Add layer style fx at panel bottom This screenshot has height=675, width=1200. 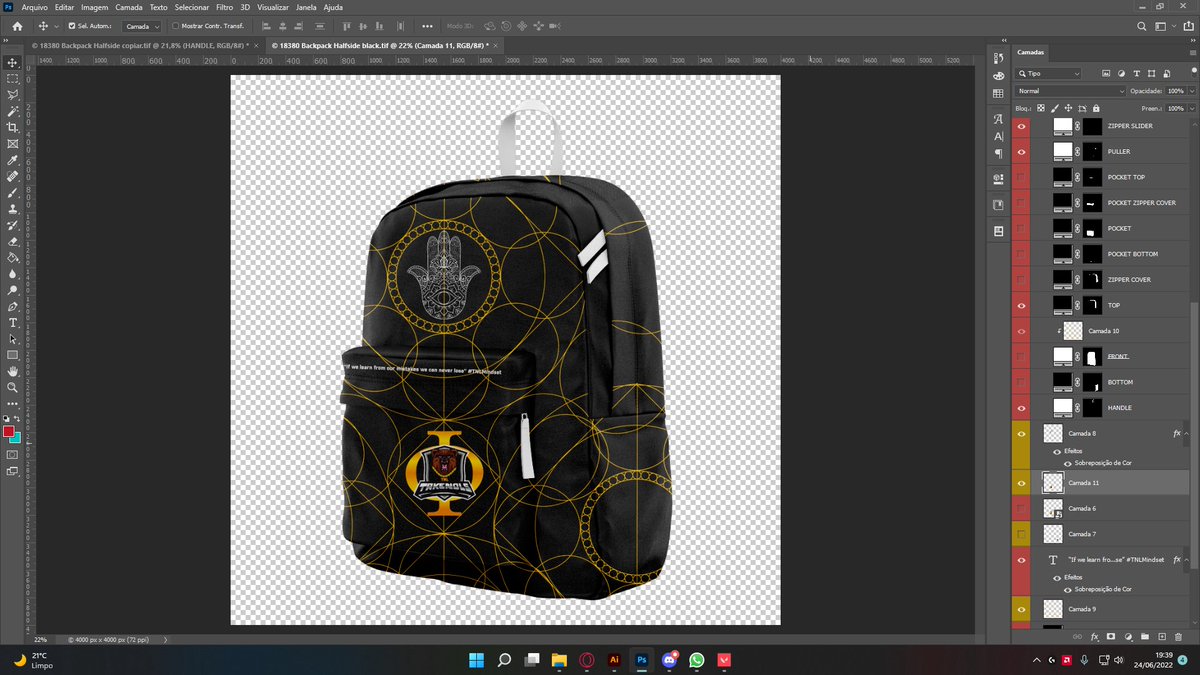coord(1095,636)
